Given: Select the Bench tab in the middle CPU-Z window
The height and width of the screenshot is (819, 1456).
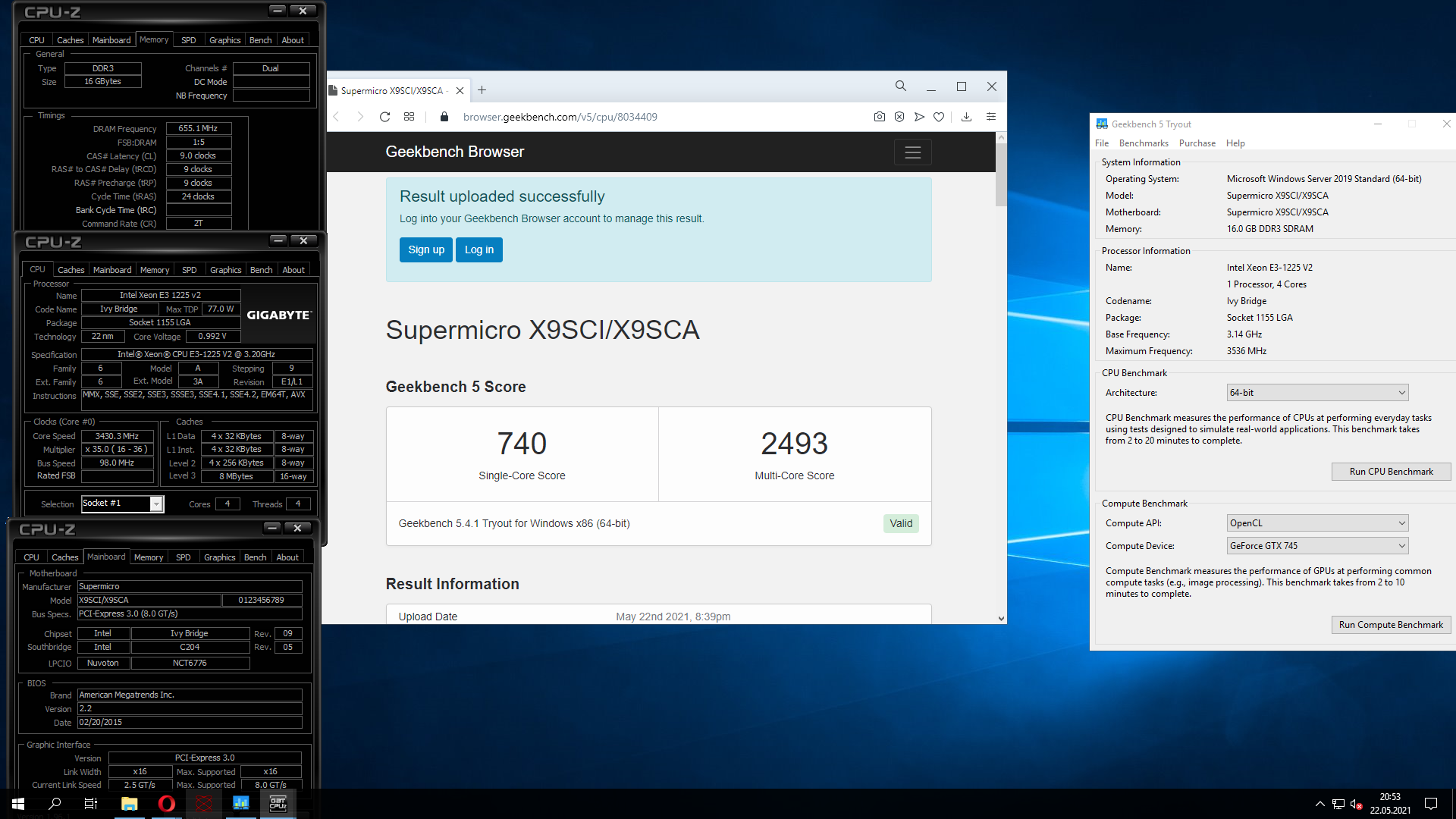Looking at the screenshot, I should pos(261,270).
